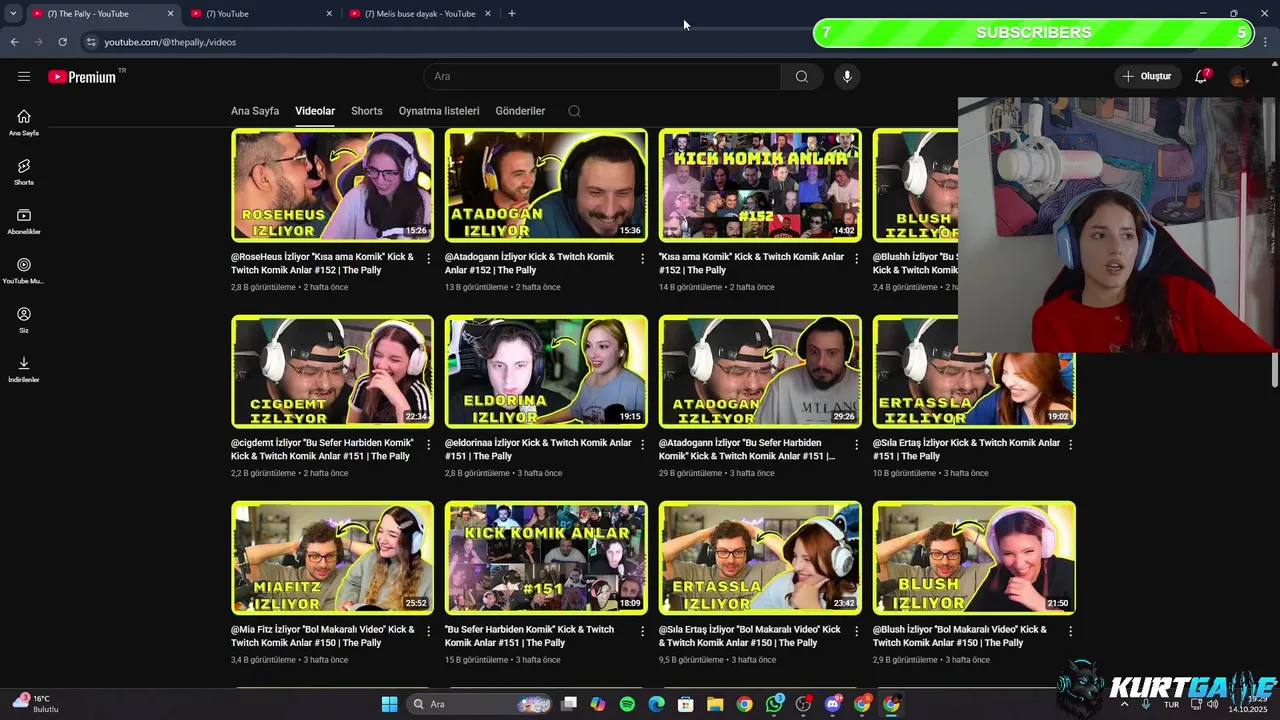The width and height of the screenshot is (1280, 720).
Task: Open the Oynatma listeleri tab
Action: coord(439,111)
